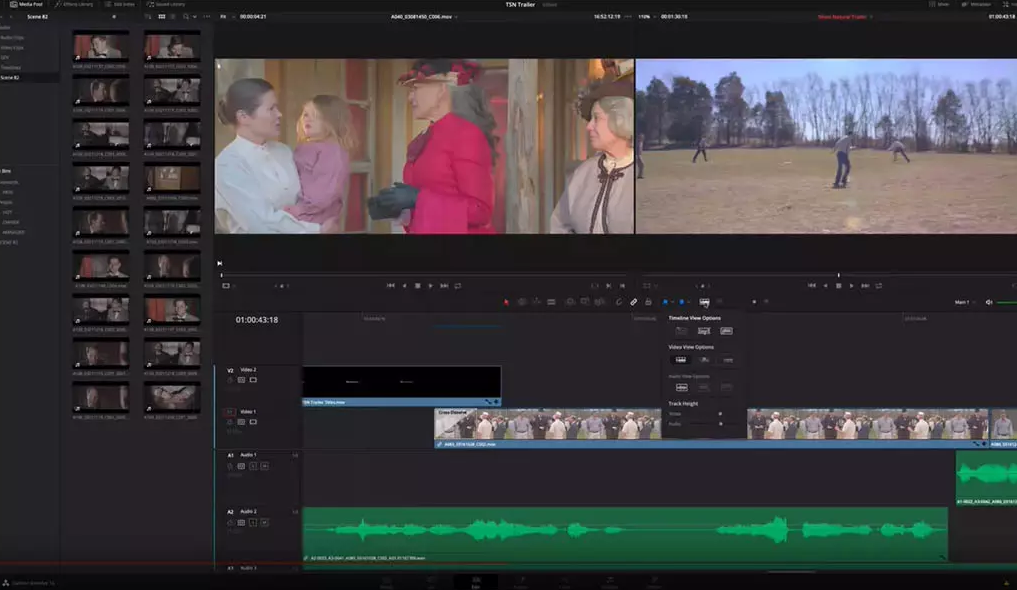Mute monitoring with the speaker icon
This screenshot has width=1017, height=590.
pos(989,302)
